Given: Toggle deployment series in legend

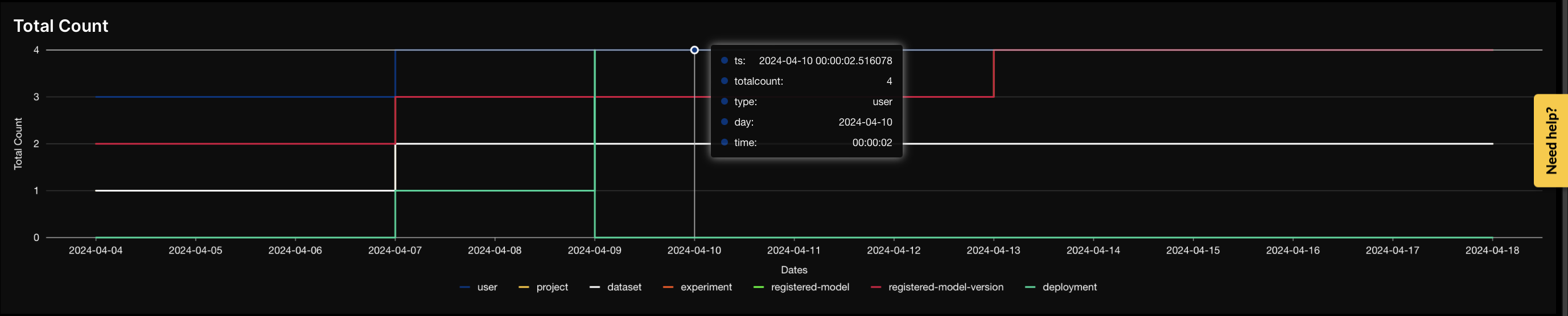Looking at the screenshot, I should 1061,287.
